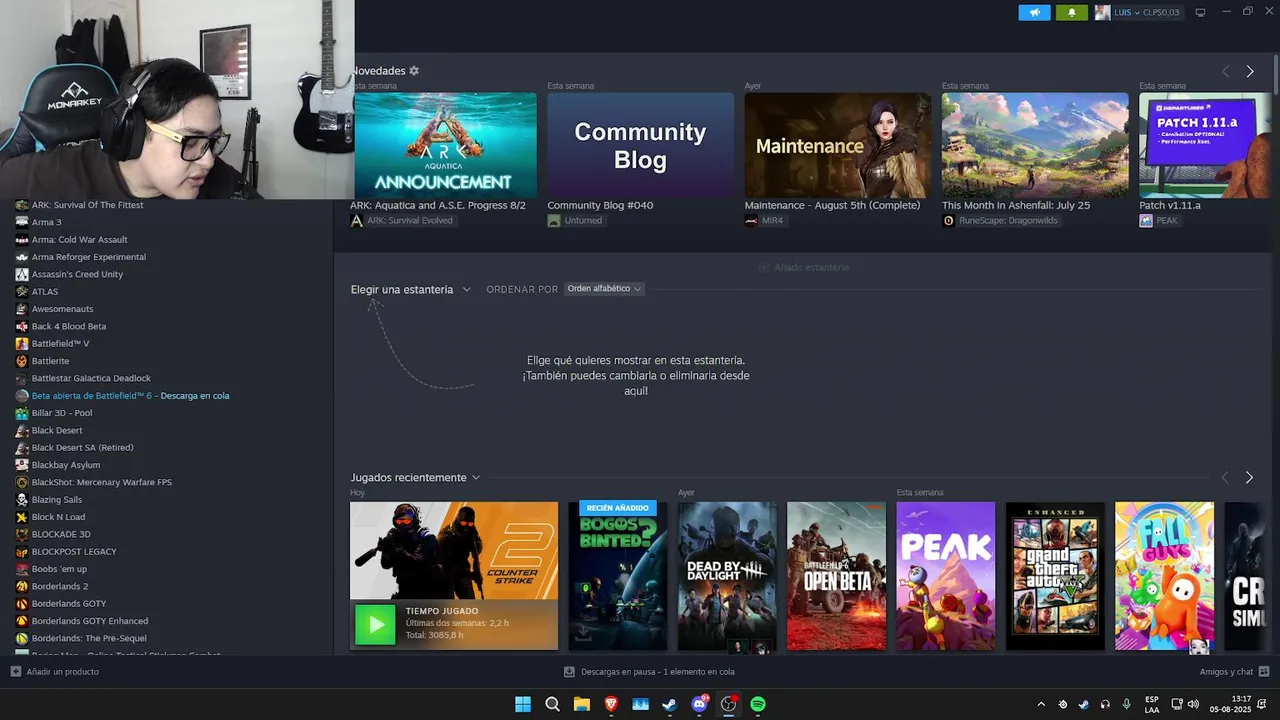Image resolution: width=1280 pixels, height=720 pixels.
Task: Open the Amigos y chat friends icon
Action: 1264,672
